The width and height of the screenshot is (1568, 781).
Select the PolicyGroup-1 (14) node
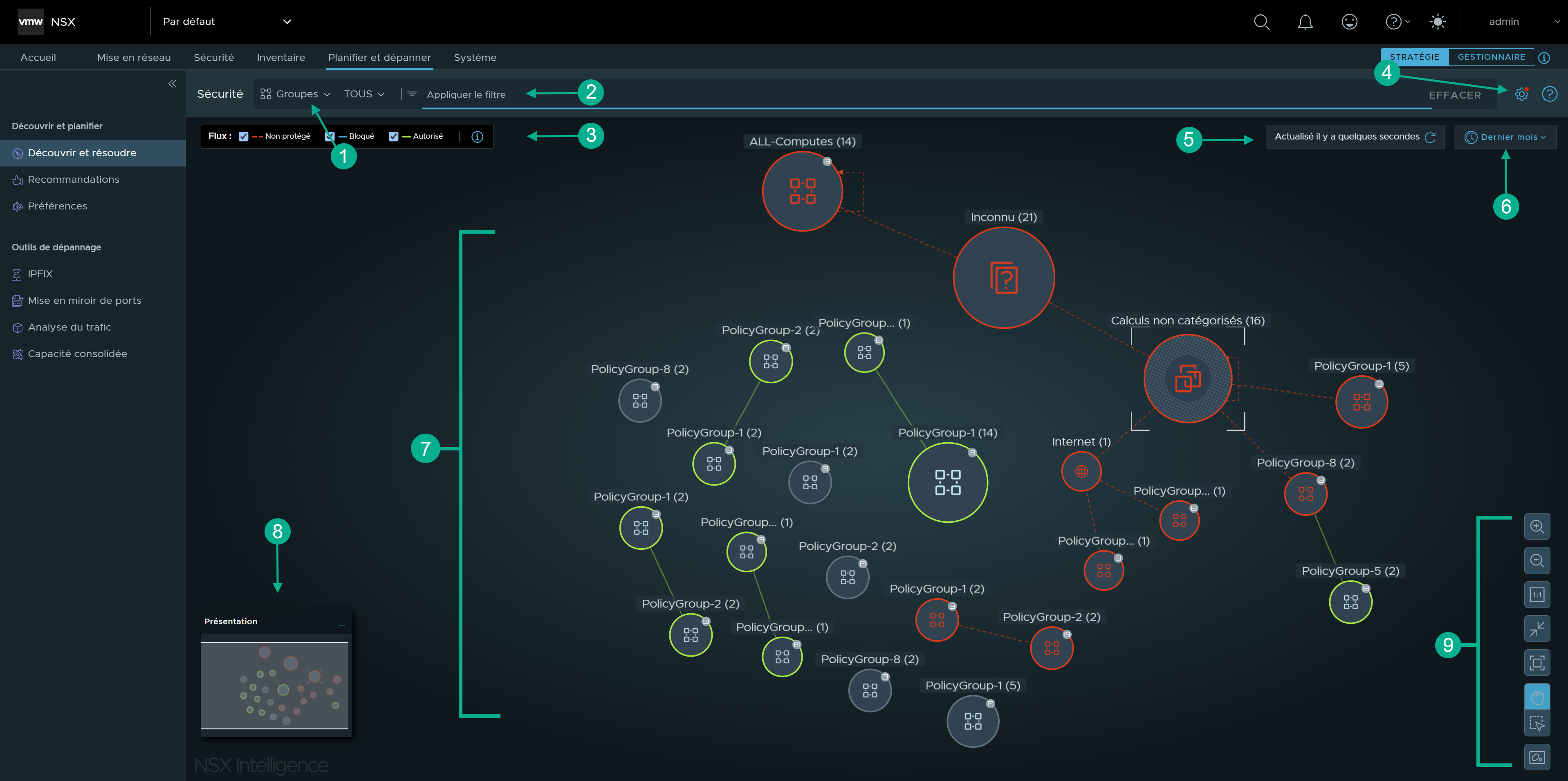click(x=948, y=482)
